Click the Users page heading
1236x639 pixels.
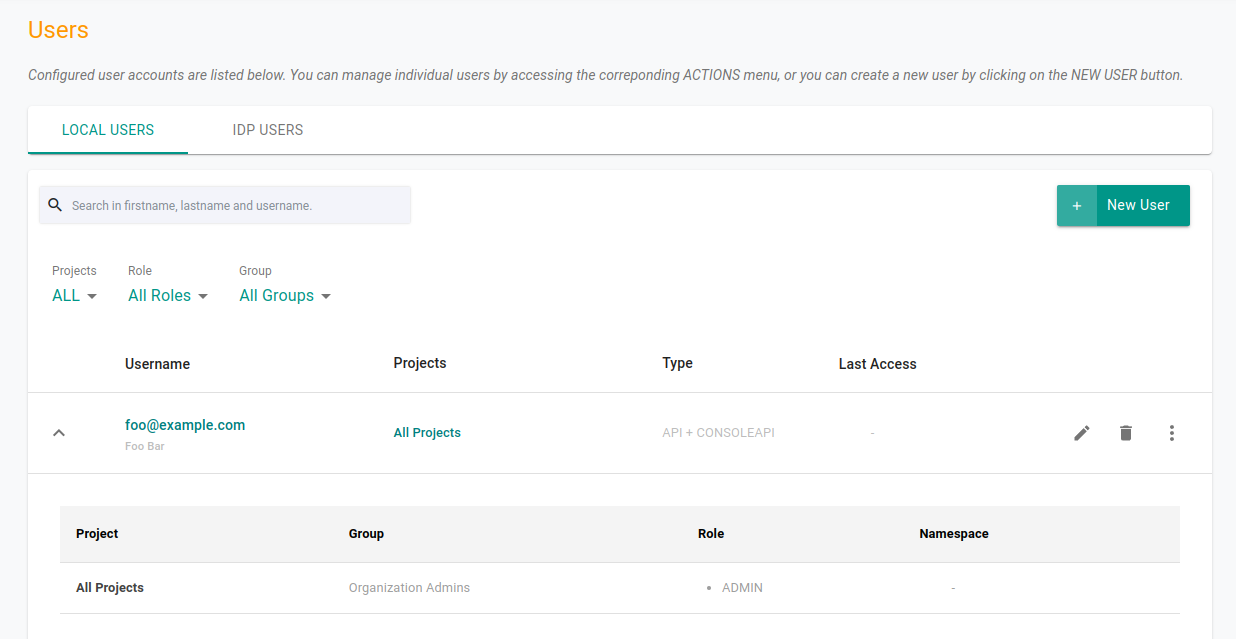pos(58,30)
